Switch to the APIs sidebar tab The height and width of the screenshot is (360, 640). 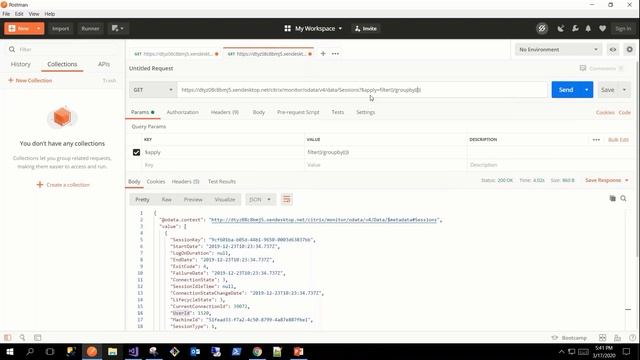[x=104, y=64]
